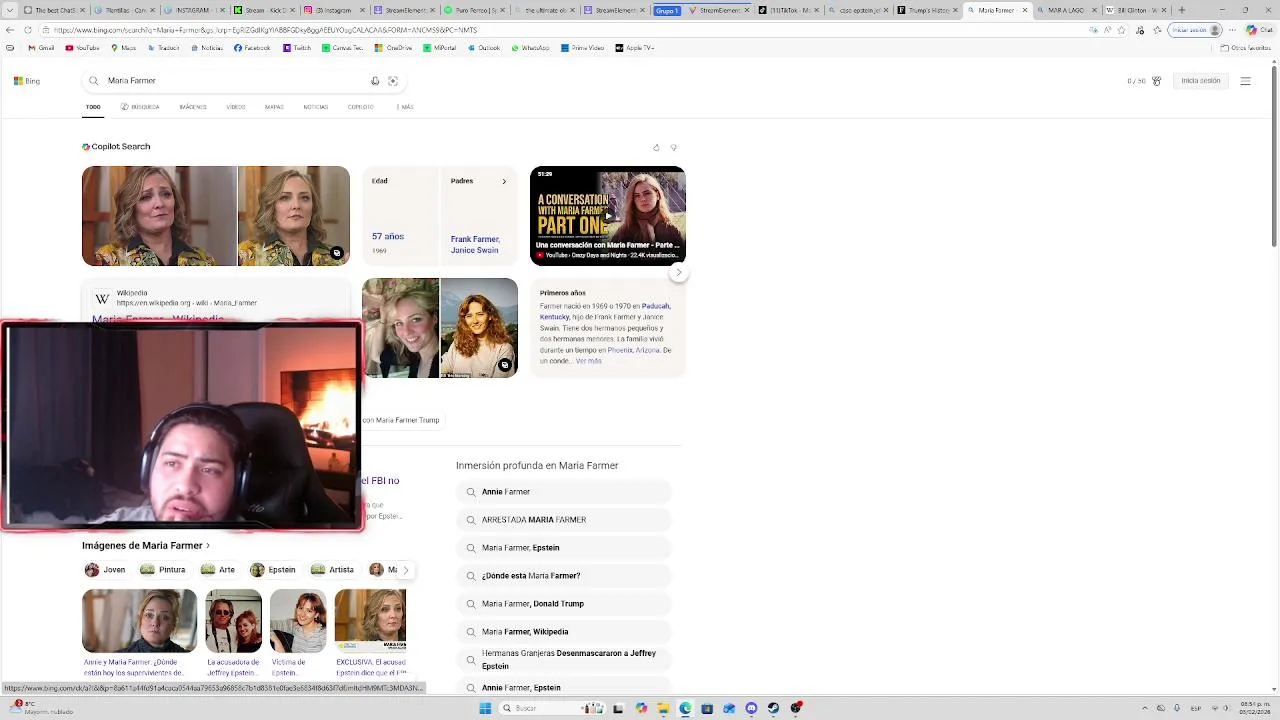Viewport: 1280px width, 720px height.
Task: Search suggestion Maria Farmer, Donald Trump
Action: point(564,604)
